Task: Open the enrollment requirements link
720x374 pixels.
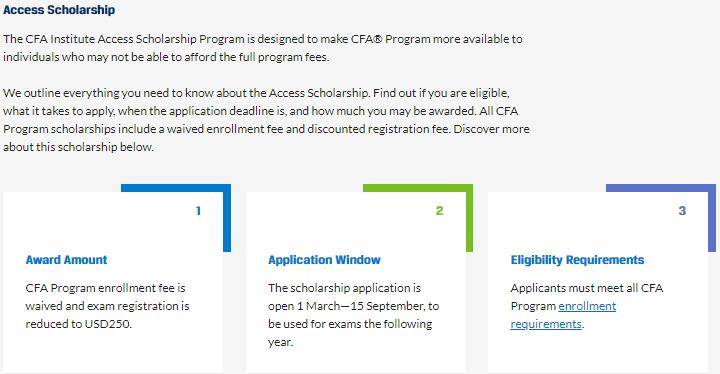Action: (563, 315)
